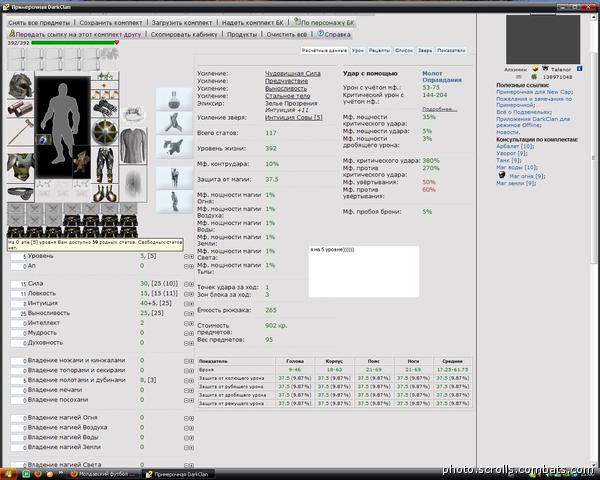Open the Чудовищная Сила buff link

293,73
